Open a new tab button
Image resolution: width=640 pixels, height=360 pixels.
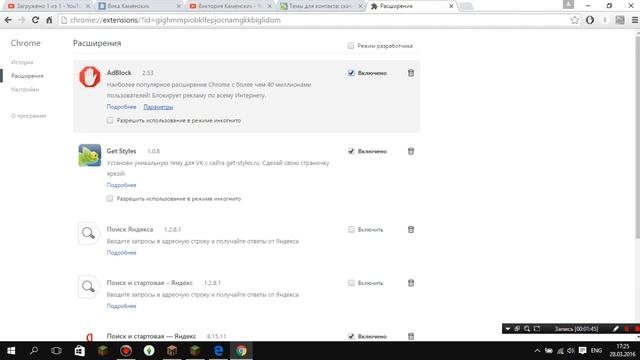click(466, 6)
